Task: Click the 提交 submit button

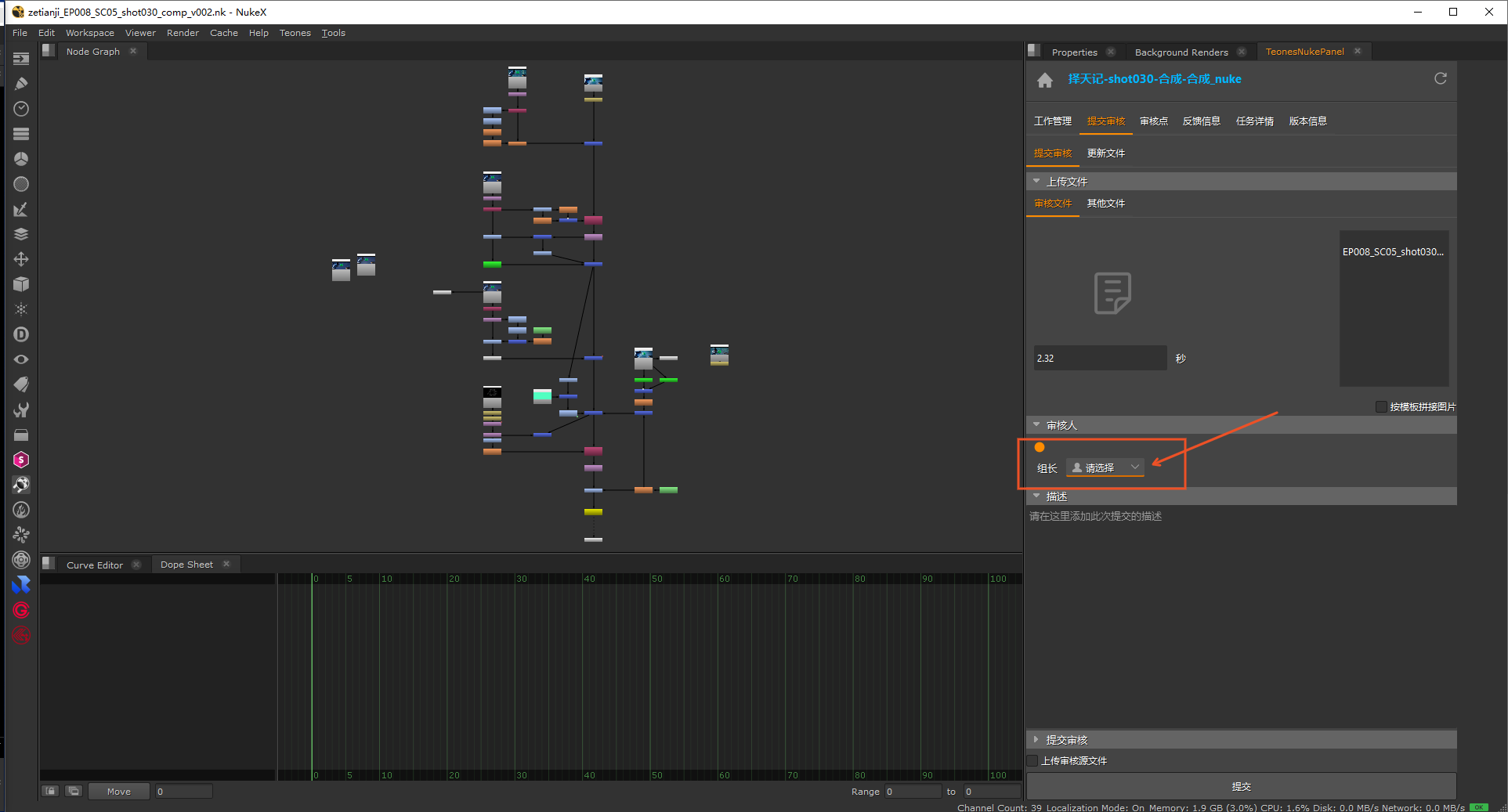Action: point(1241,786)
